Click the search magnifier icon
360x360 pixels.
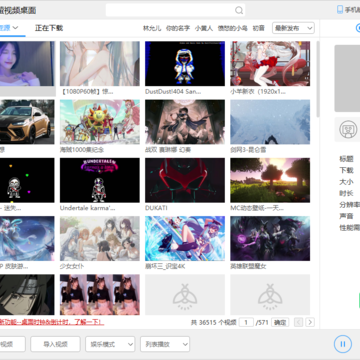(239, 10)
